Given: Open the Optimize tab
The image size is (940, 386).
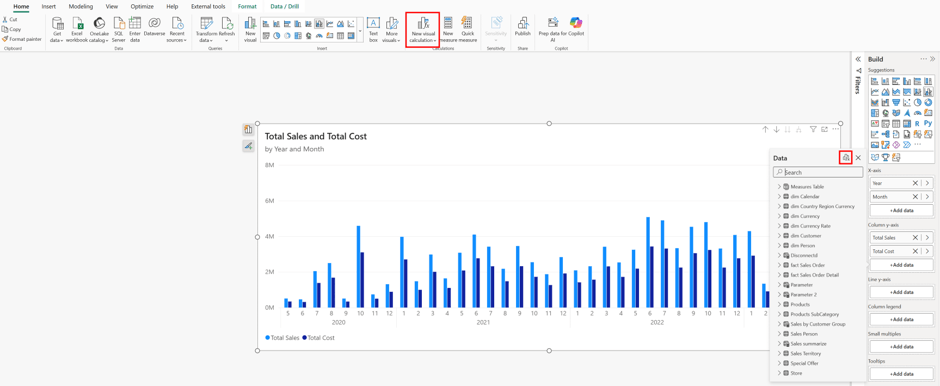Looking at the screenshot, I should 142,6.
